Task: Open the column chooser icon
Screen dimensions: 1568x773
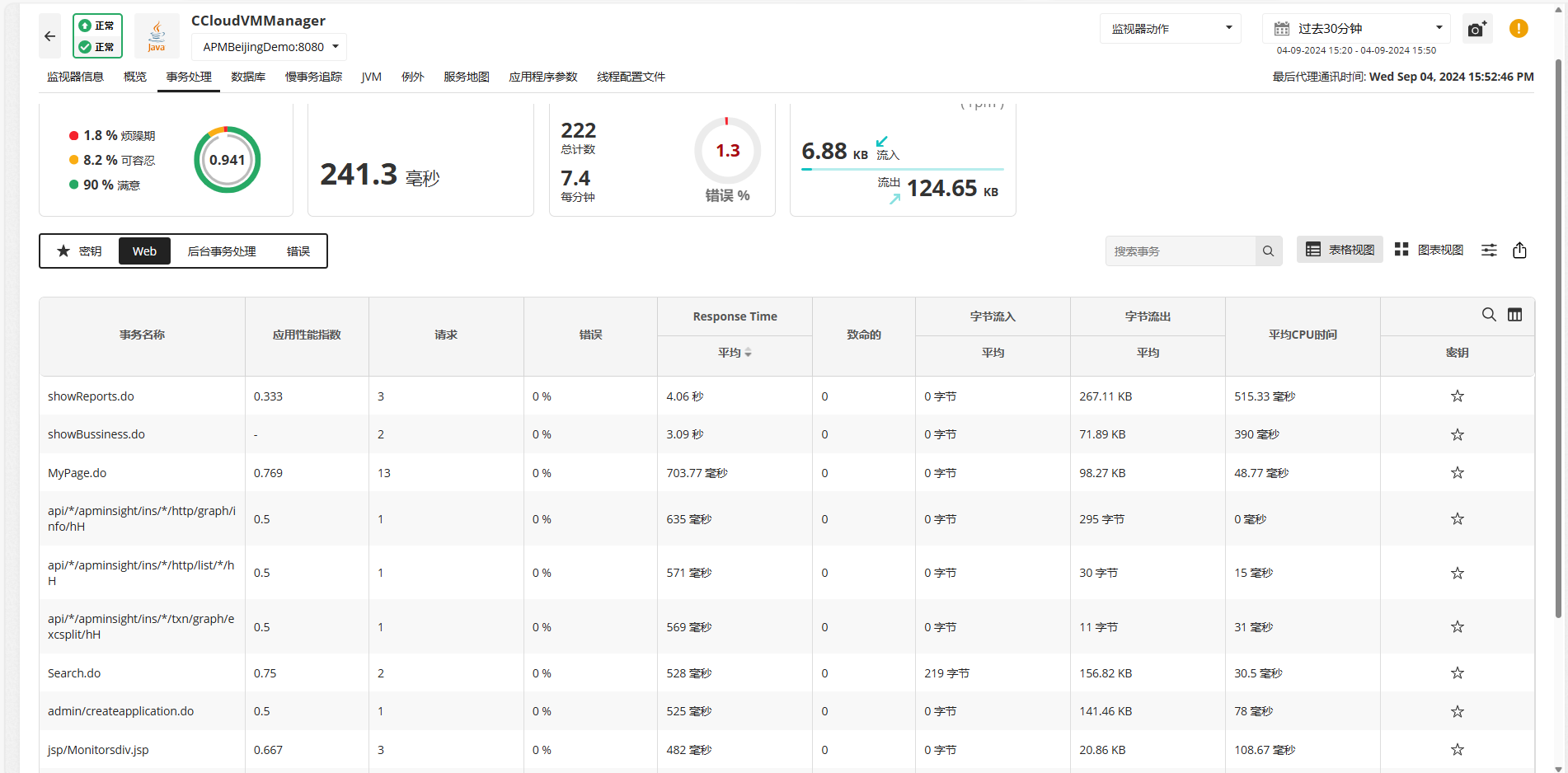Action: pos(1514,315)
